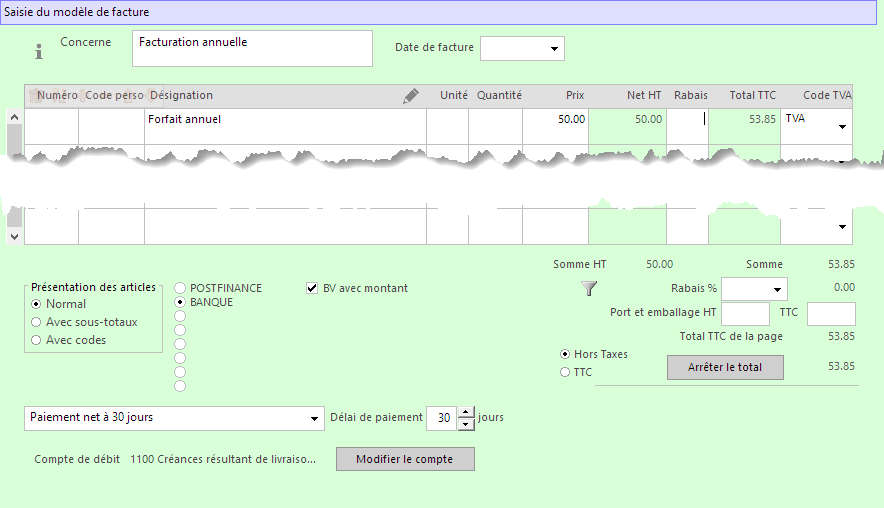Viewport: 884px width, 508px height.
Task: Click the Arrêter le total button
Action: click(725, 367)
